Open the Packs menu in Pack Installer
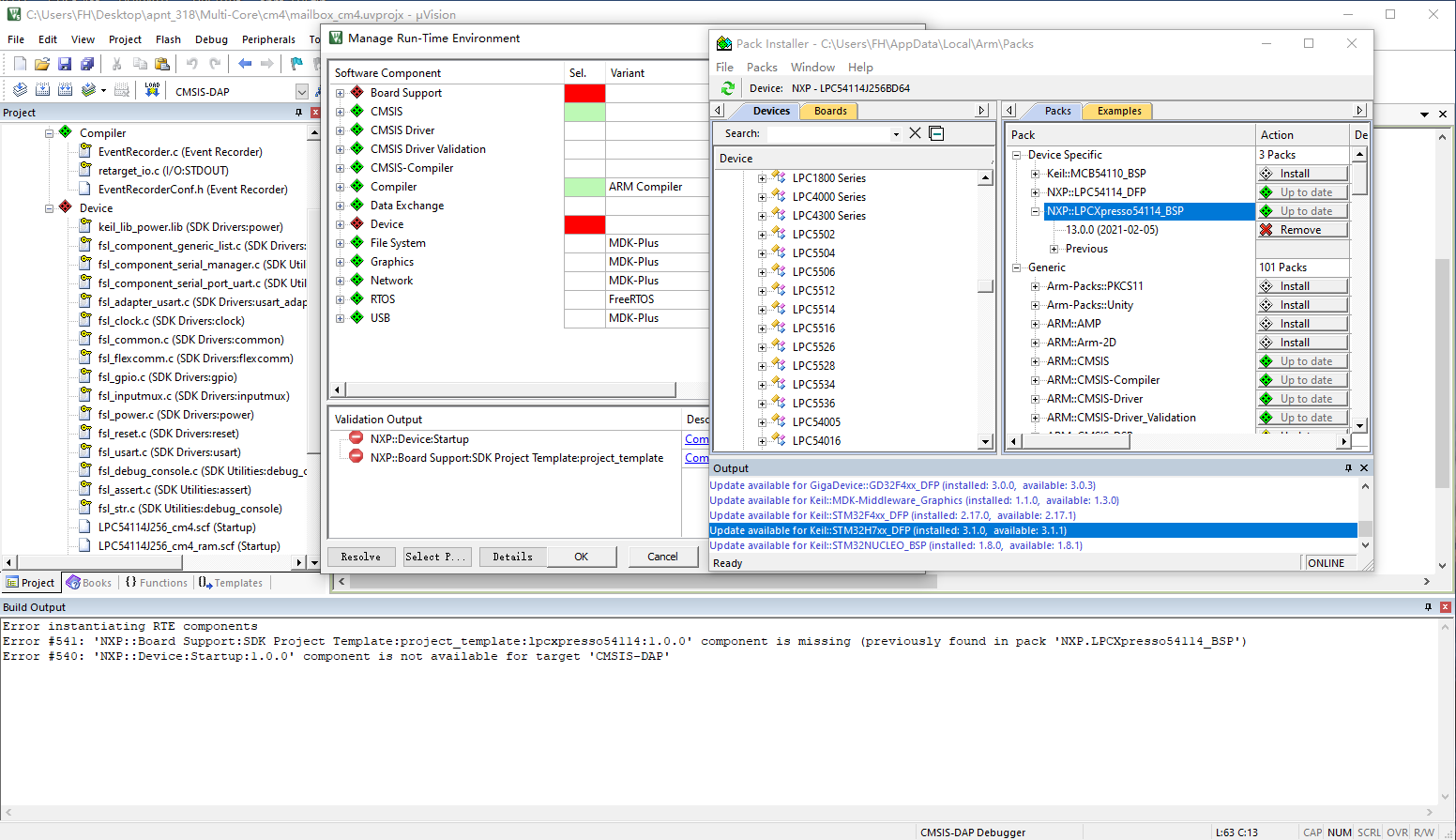The width and height of the screenshot is (1456, 840). pyautogui.click(x=762, y=68)
